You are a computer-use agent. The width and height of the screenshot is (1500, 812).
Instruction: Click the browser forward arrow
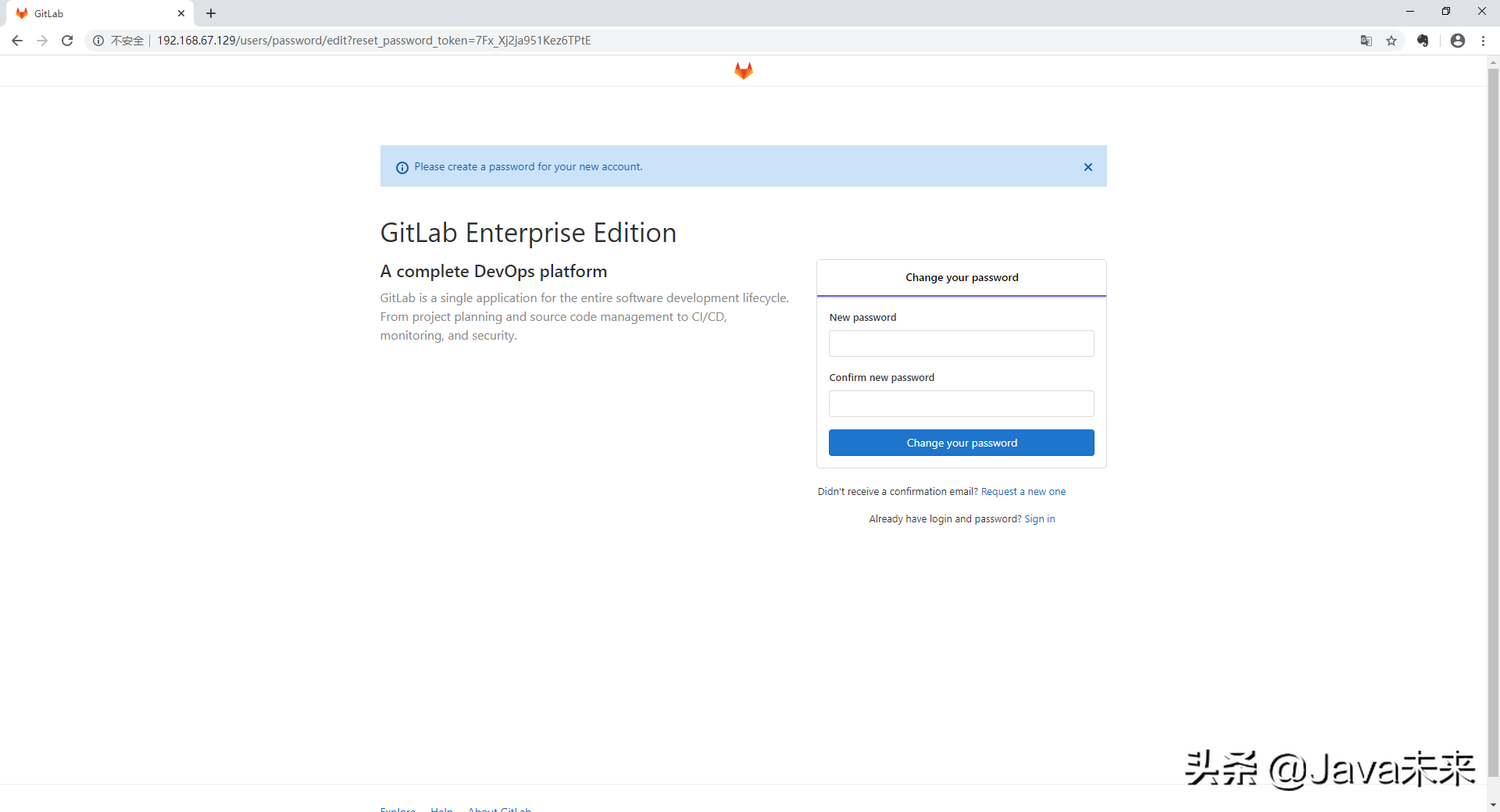tap(42, 41)
